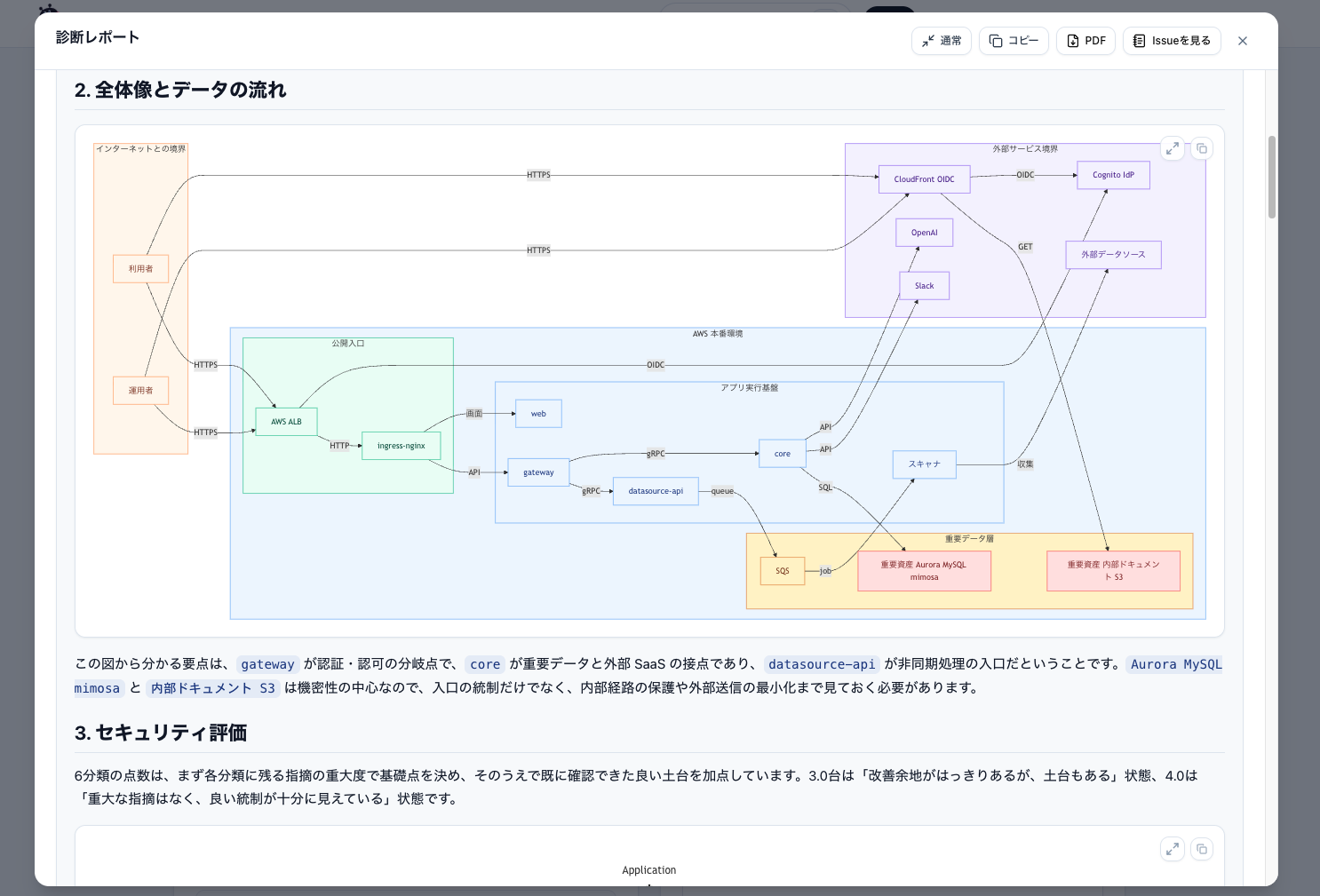Click the Slack node
This screenshot has height=896, width=1320.
pos(925,286)
